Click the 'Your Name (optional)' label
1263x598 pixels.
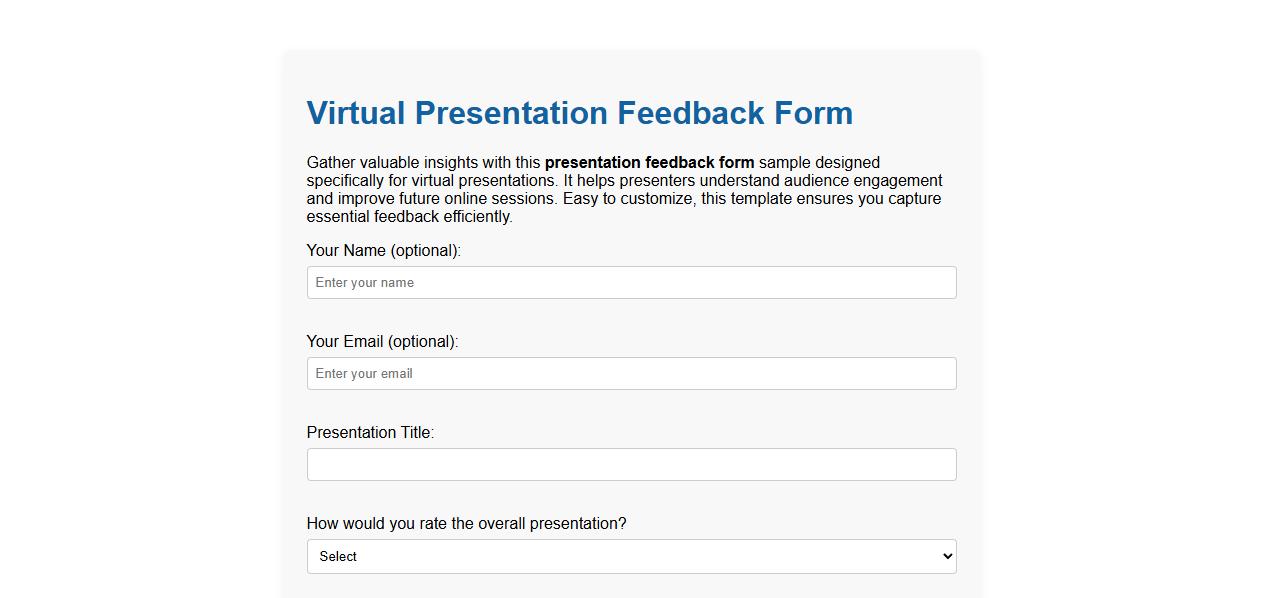[383, 250]
